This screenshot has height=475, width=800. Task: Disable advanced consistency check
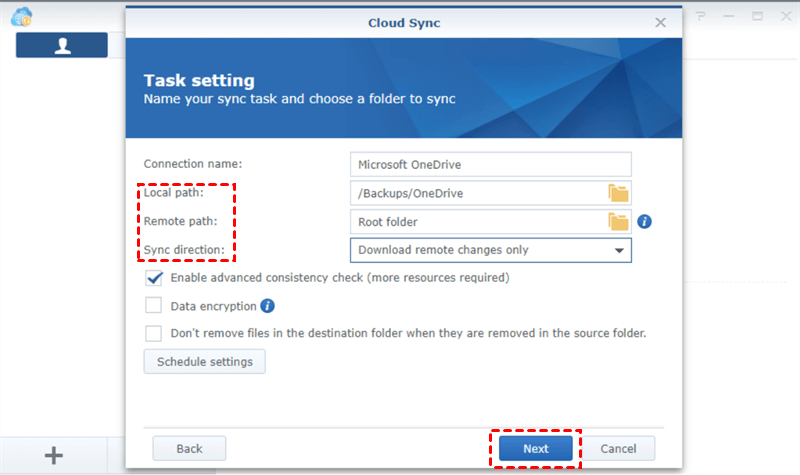pyautogui.click(x=154, y=278)
